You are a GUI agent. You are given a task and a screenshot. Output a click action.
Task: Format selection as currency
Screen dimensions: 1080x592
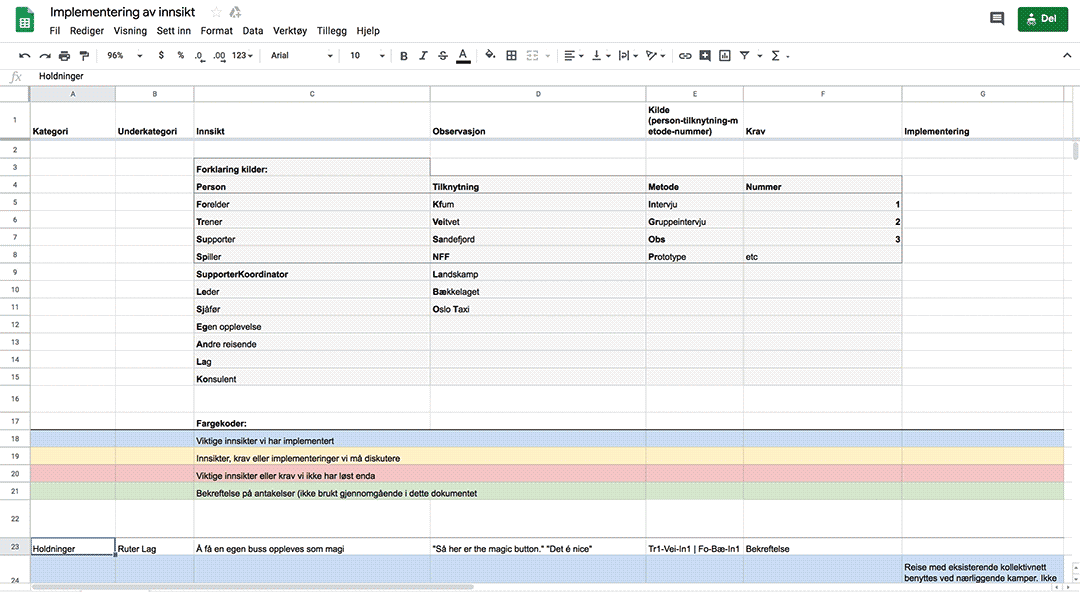click(x=161, y=55)
